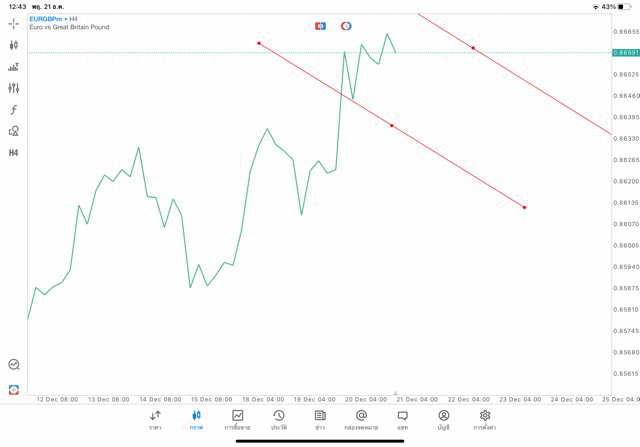The height and width of the screenshot is (447, 640).
Task: Open the drawing objects shapes icon
Action: pyautogui.click(x=13, y=131)
